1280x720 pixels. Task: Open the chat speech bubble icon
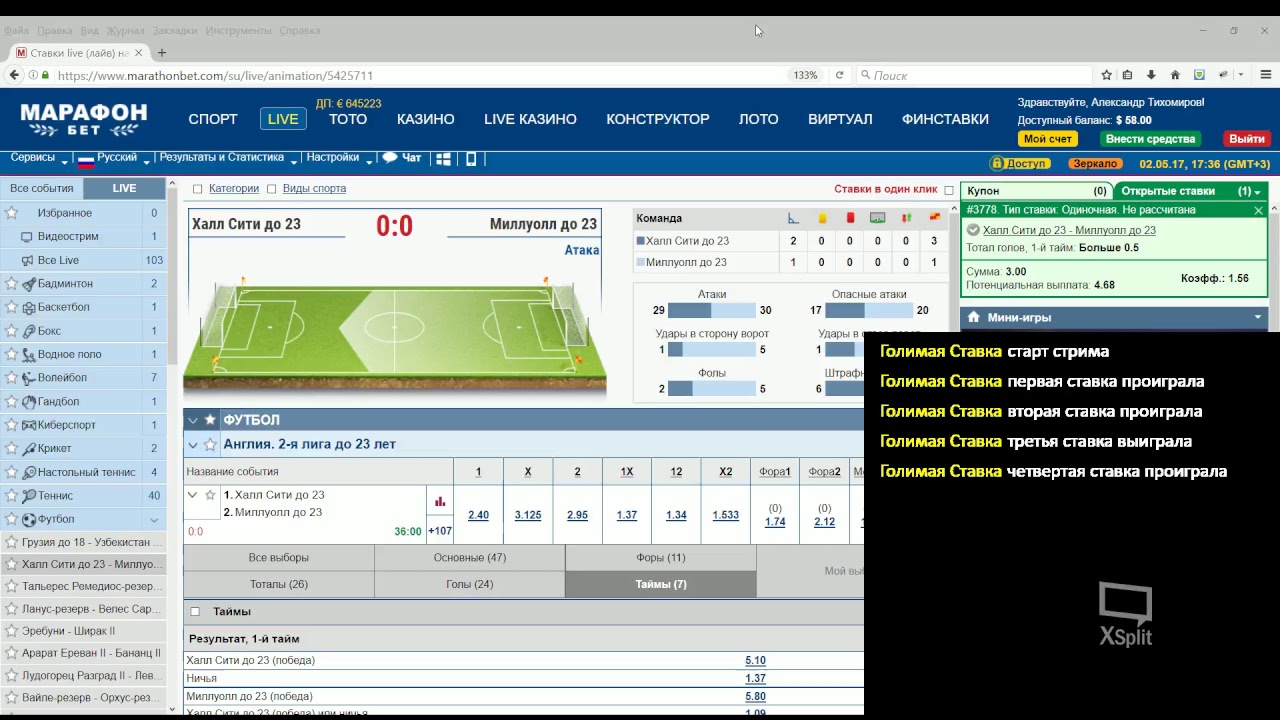point(390,158)
